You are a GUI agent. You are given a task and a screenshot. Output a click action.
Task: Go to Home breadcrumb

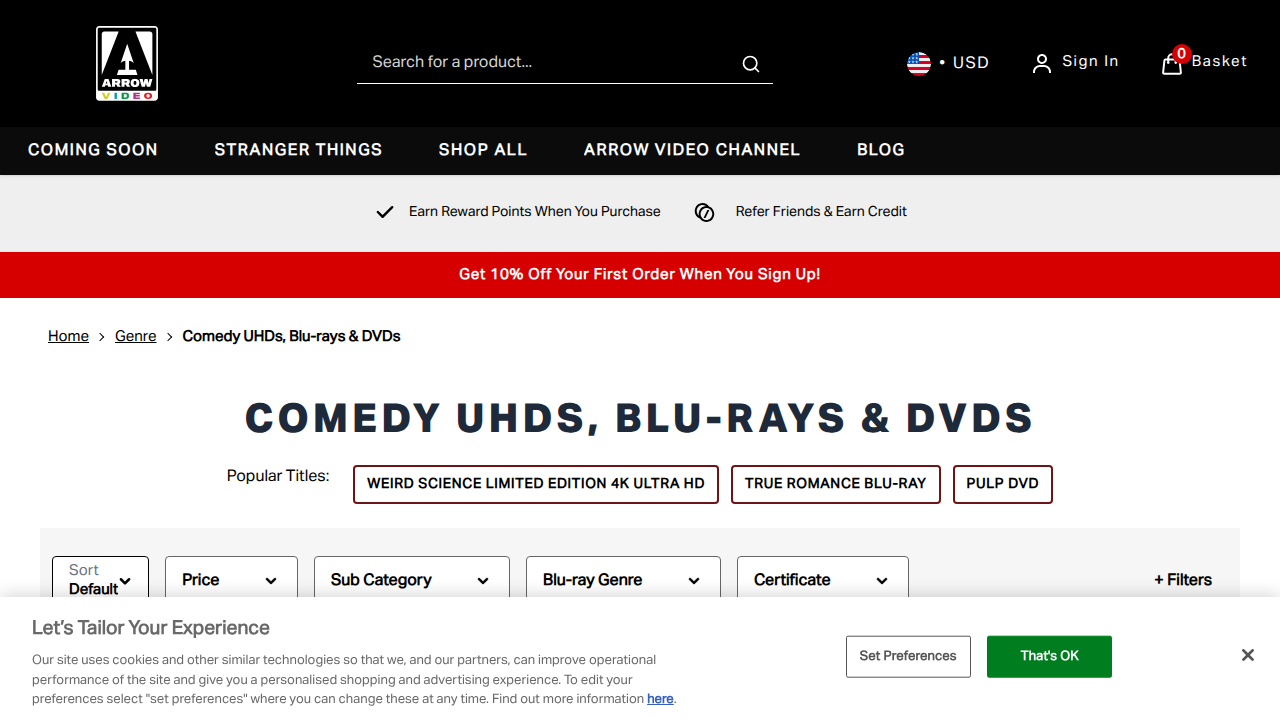[68, 336]
